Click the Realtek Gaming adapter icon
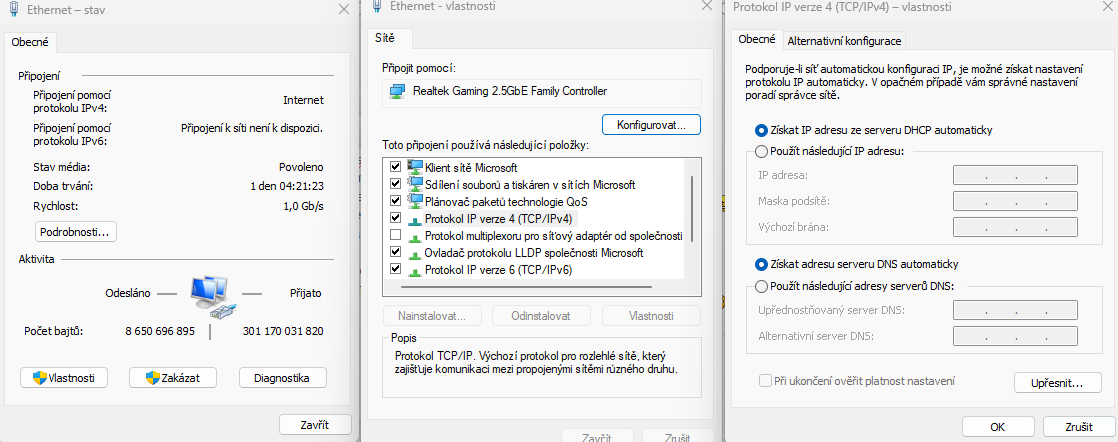The height and width of the screenshot is (442, 1118). click(x=397, y=91)
